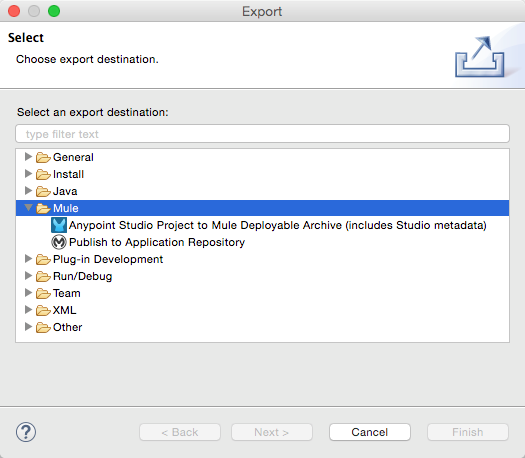Focus the type filter text field
The width and height of the screenshot is (525, 458).
click(262, 134)
